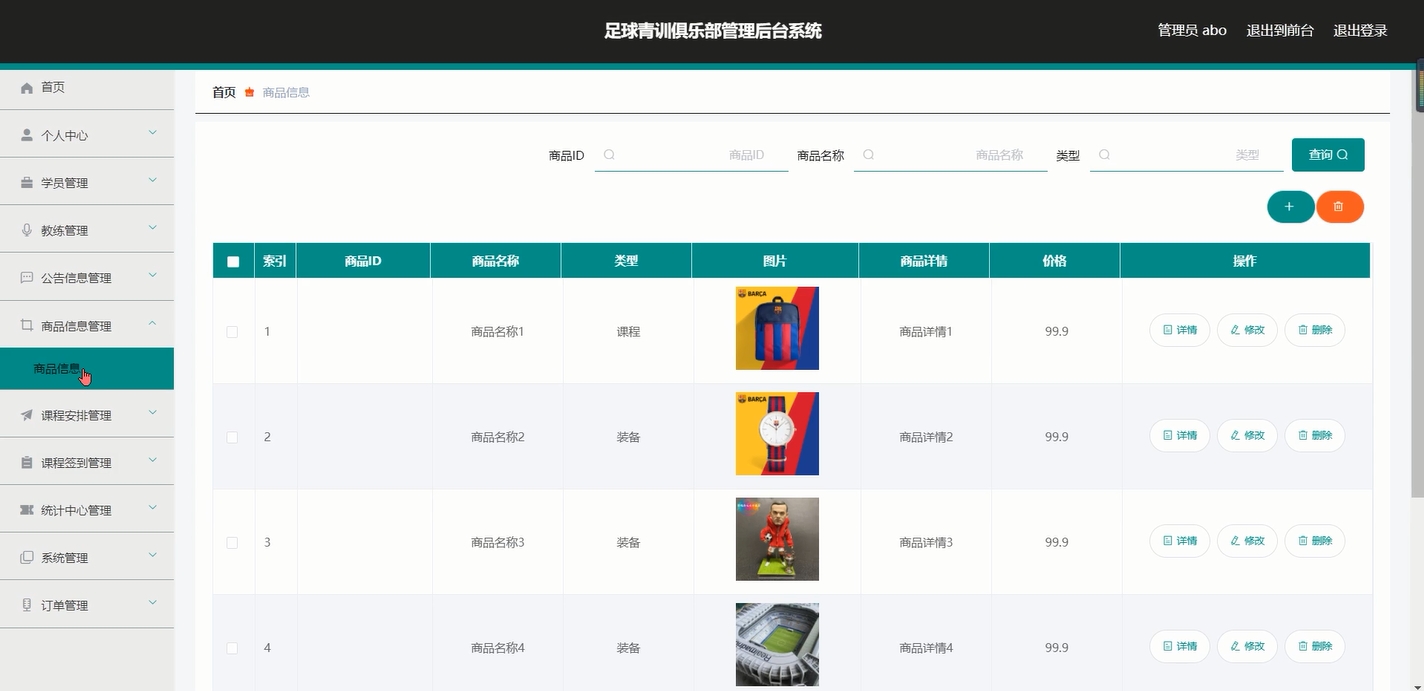Click the camera icon next to 统计中心管理
This screenshot has height=691, width=1424.
pyautogui.click(x=27, y=510)
